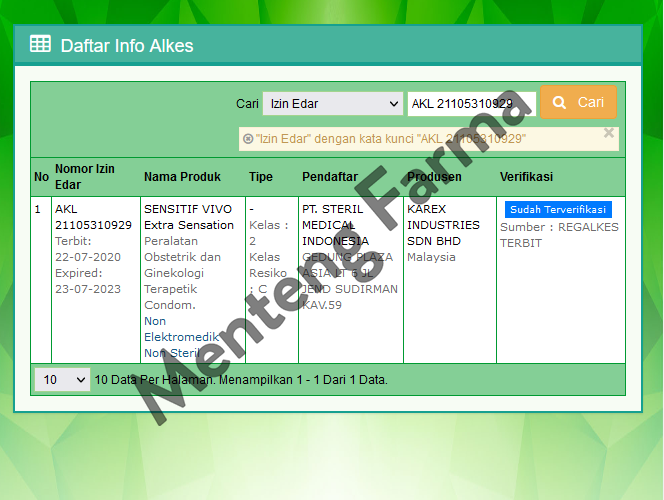Click the Pendaftar column header
Viewport: 664px width, 500px height.
329,177
